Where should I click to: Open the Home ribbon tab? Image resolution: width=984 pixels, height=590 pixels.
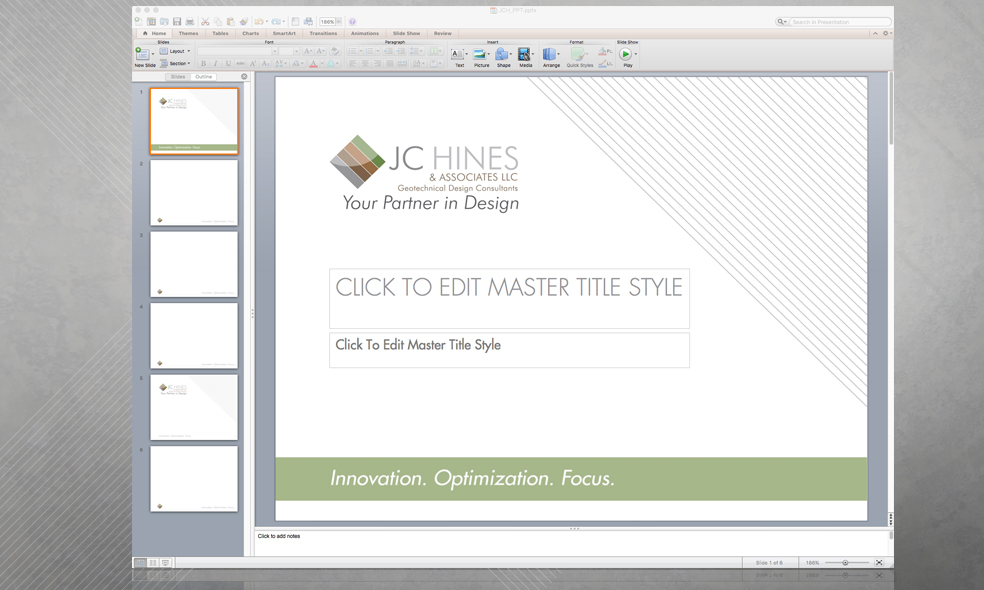coord(154,33)
